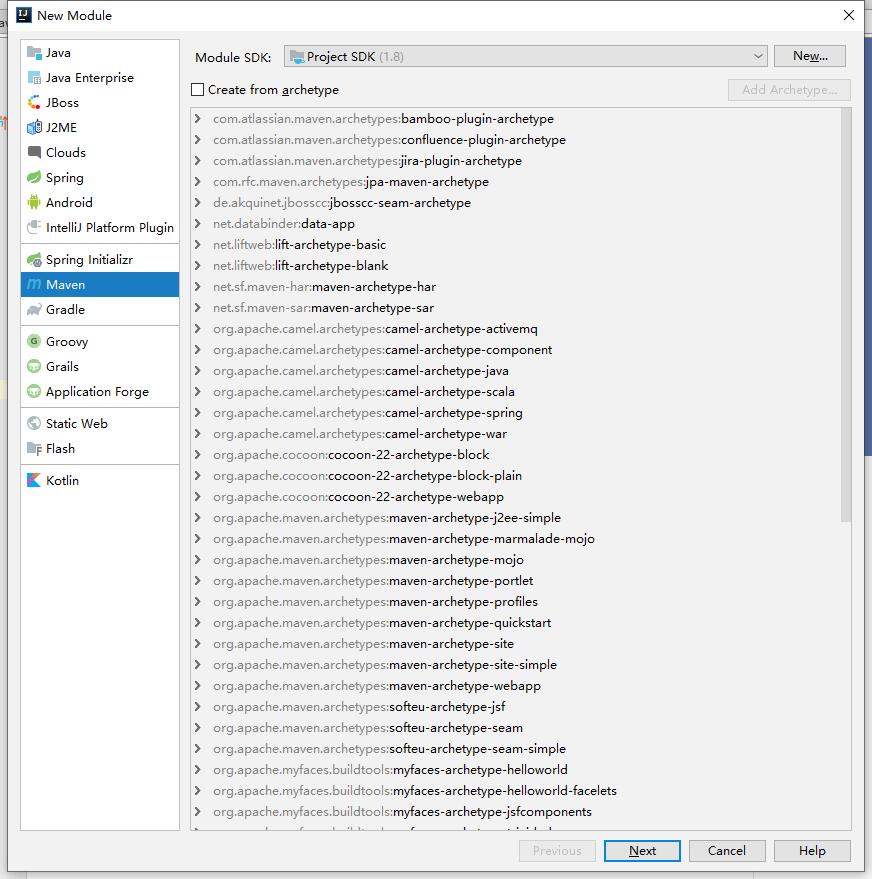Viewport: 872px width, 879px height.
Task: Expand the maven-archetype-webapp node
Action: click(198, 686)
